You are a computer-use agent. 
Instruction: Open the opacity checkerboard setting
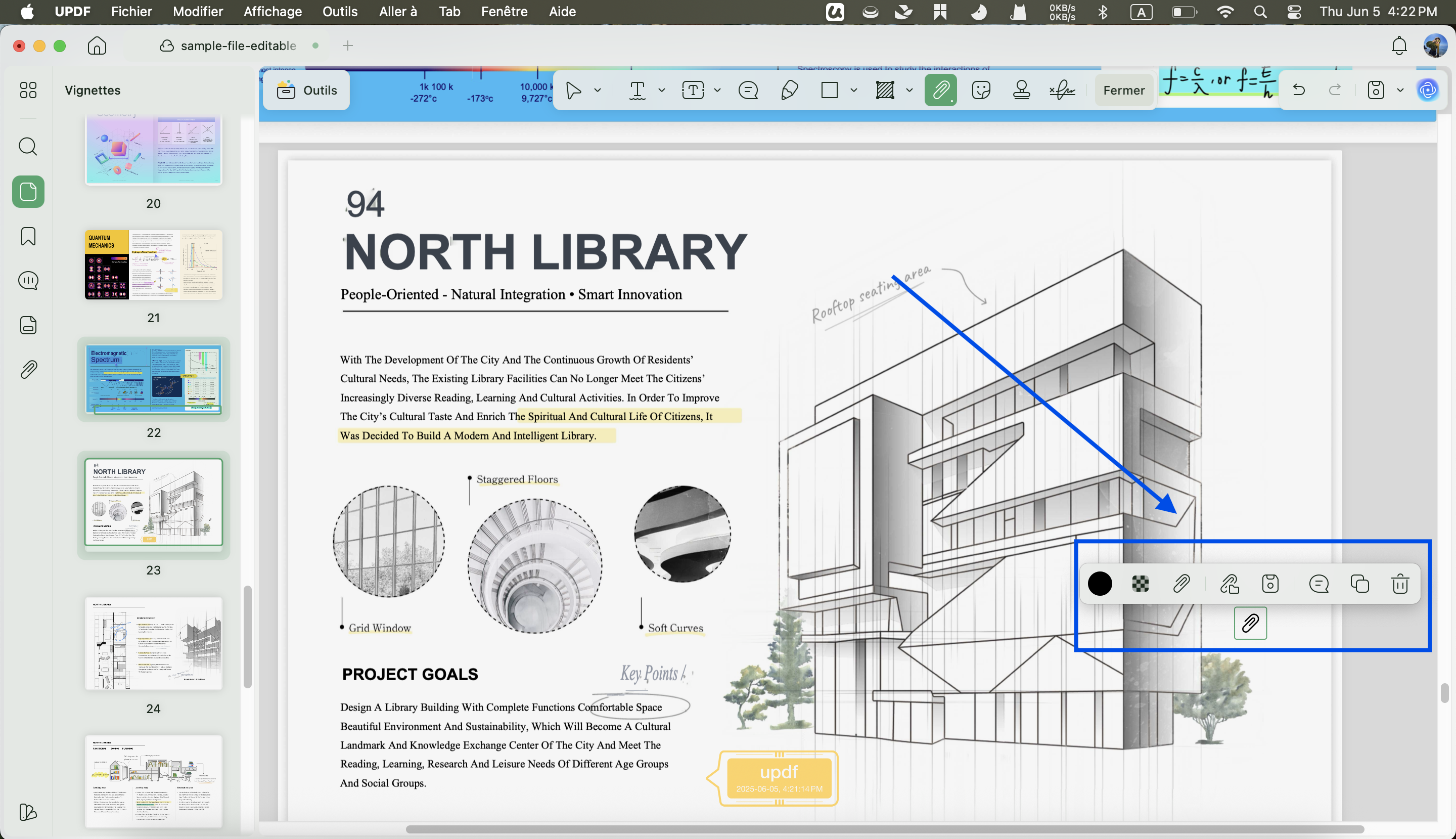point(1141,584)
